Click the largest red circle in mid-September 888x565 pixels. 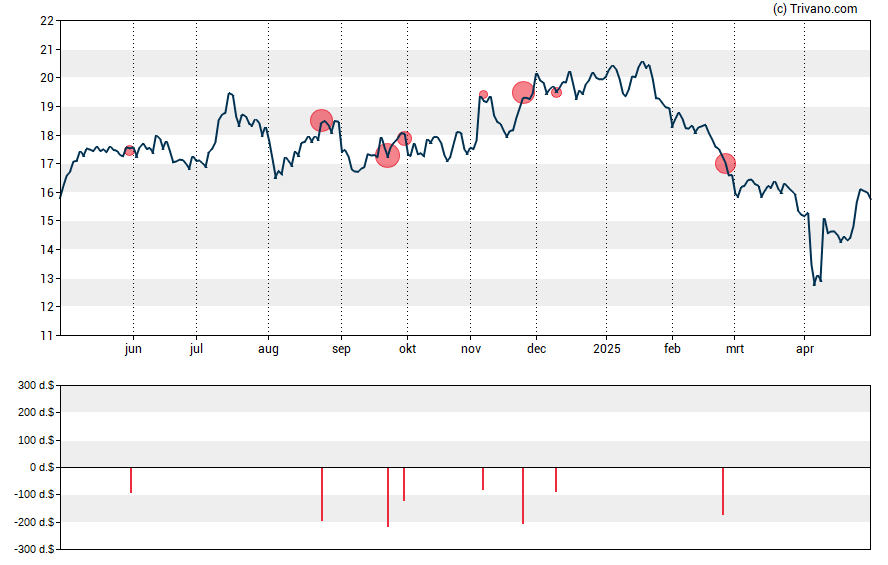(x=387, y=156)
